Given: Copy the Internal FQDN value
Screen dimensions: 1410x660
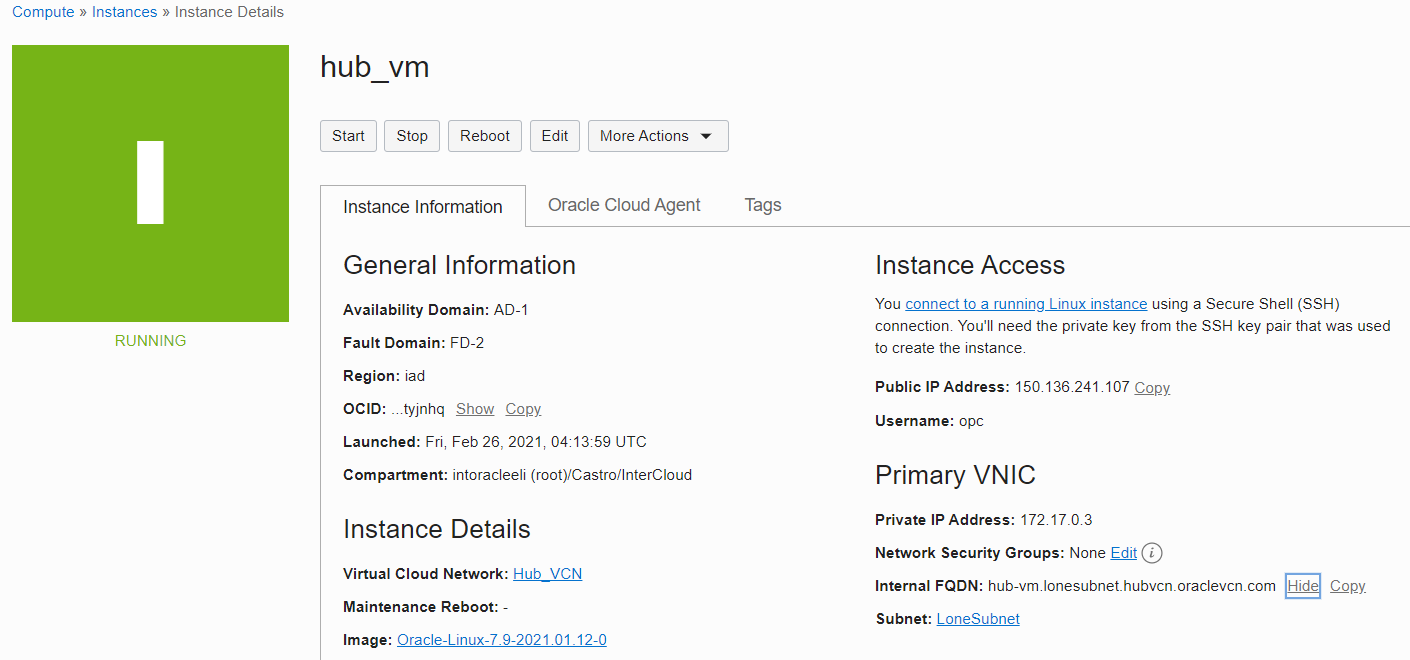Looking at the screenshot, I should 1347,586.
